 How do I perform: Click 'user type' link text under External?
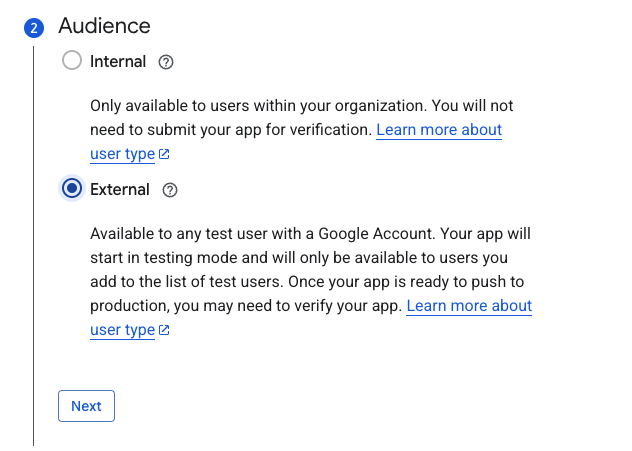(x=122, y=330)
